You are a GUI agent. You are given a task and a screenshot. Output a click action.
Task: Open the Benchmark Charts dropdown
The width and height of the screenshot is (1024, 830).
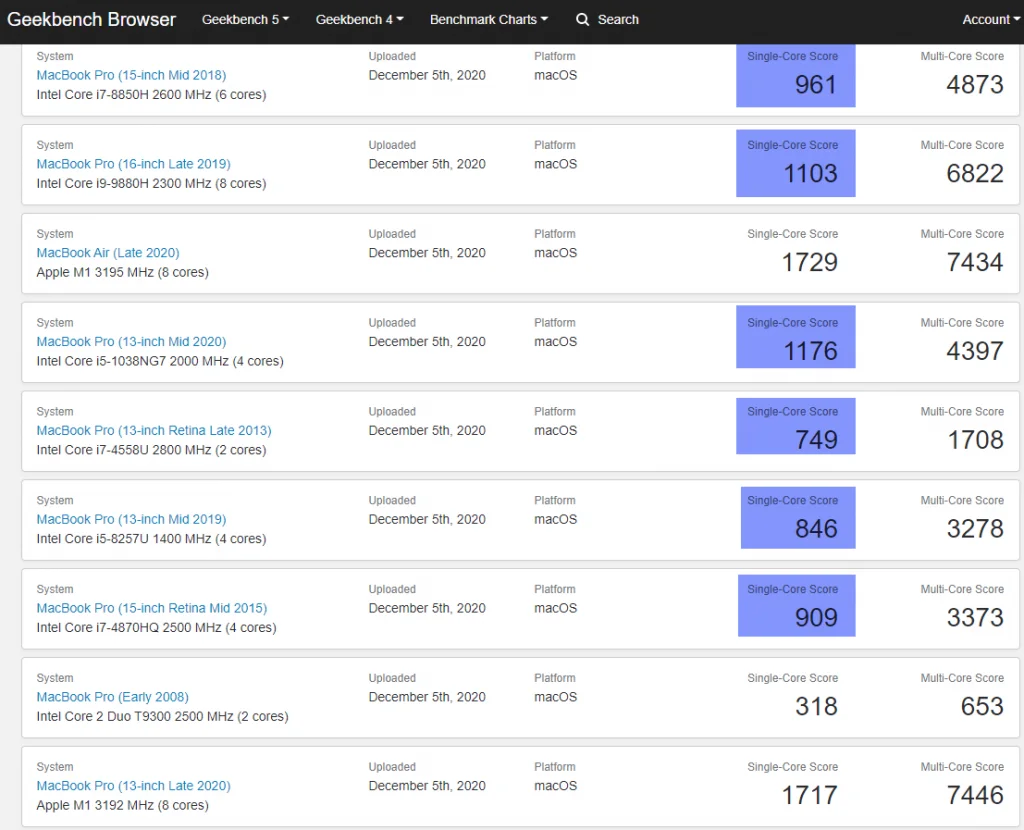[489, 20]
